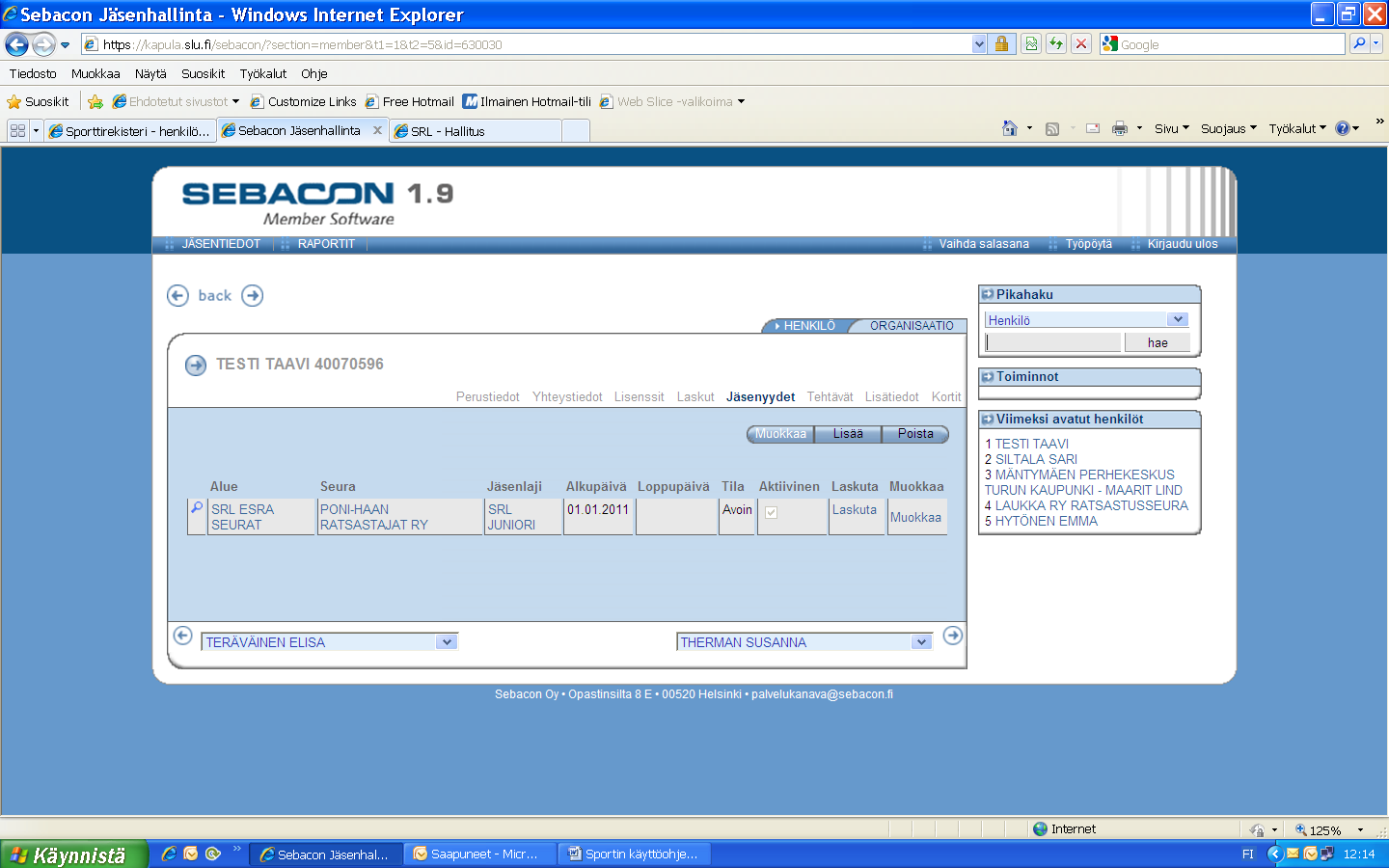Open the Help question mark icon
Viewport: 1389px width, 868px height.
[1343, 128]
